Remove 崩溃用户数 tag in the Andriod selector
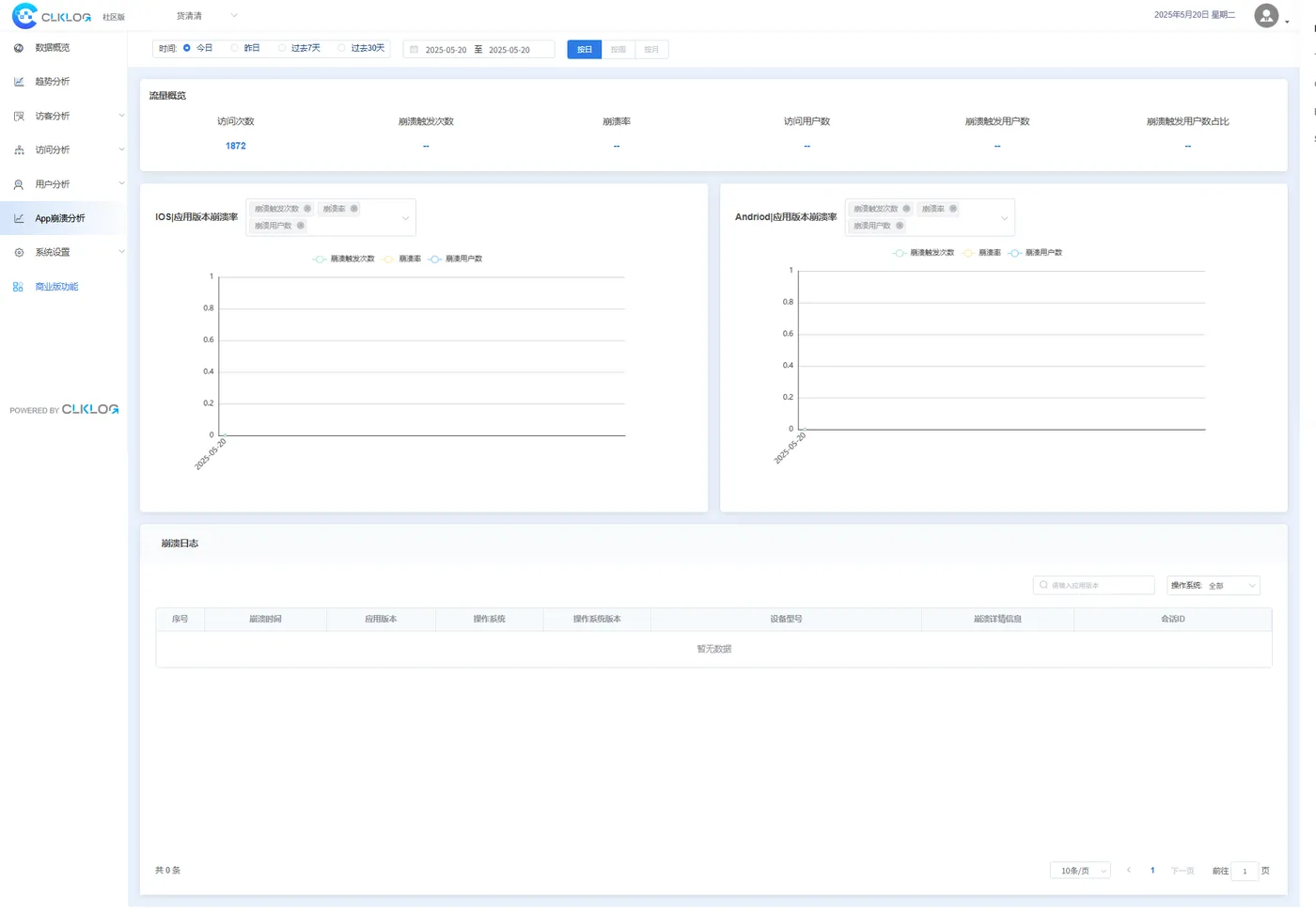The width and height of the screenshot is (1316, 913). 900,226
